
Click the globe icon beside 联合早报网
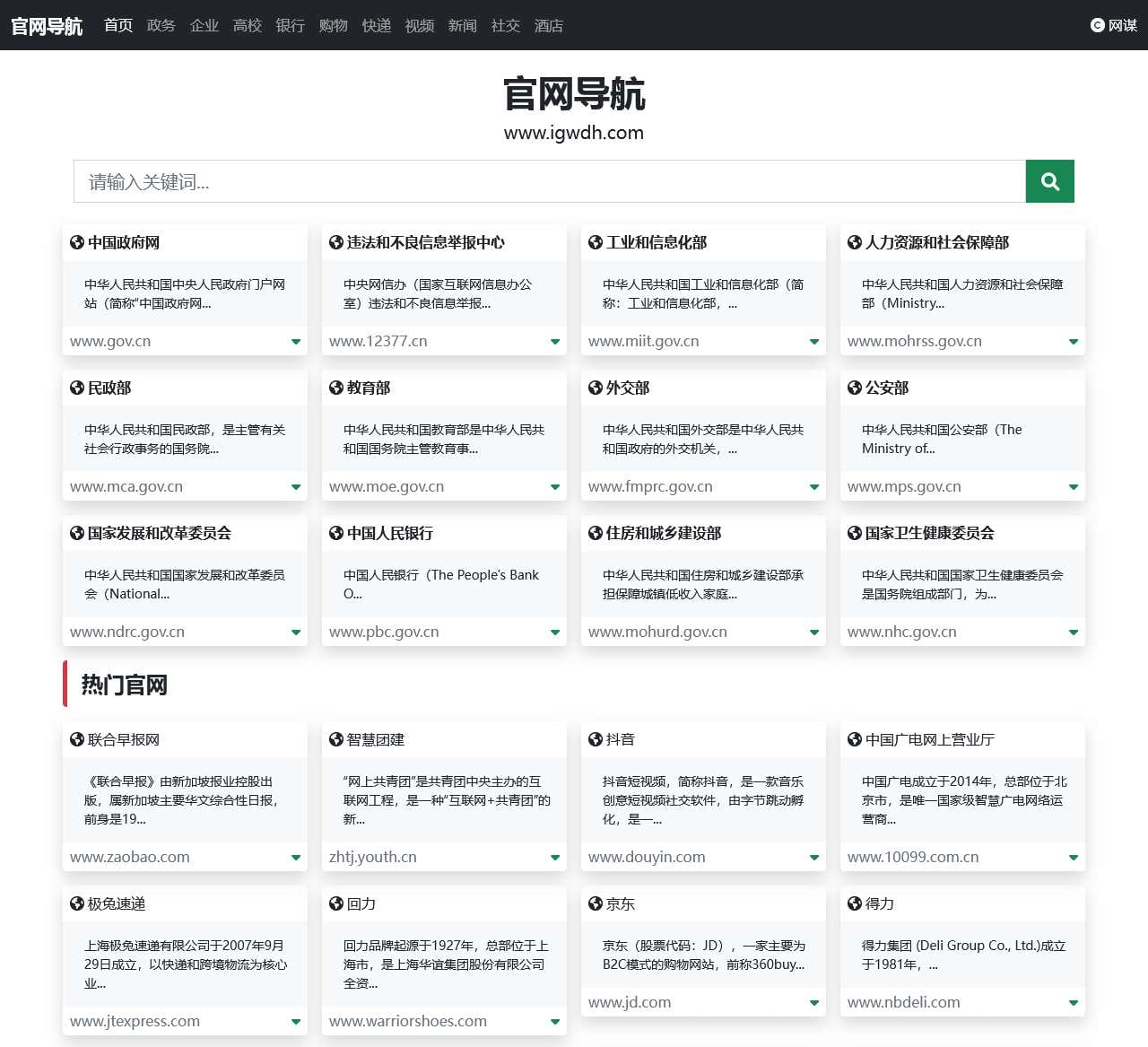click(x=75, y=738)
